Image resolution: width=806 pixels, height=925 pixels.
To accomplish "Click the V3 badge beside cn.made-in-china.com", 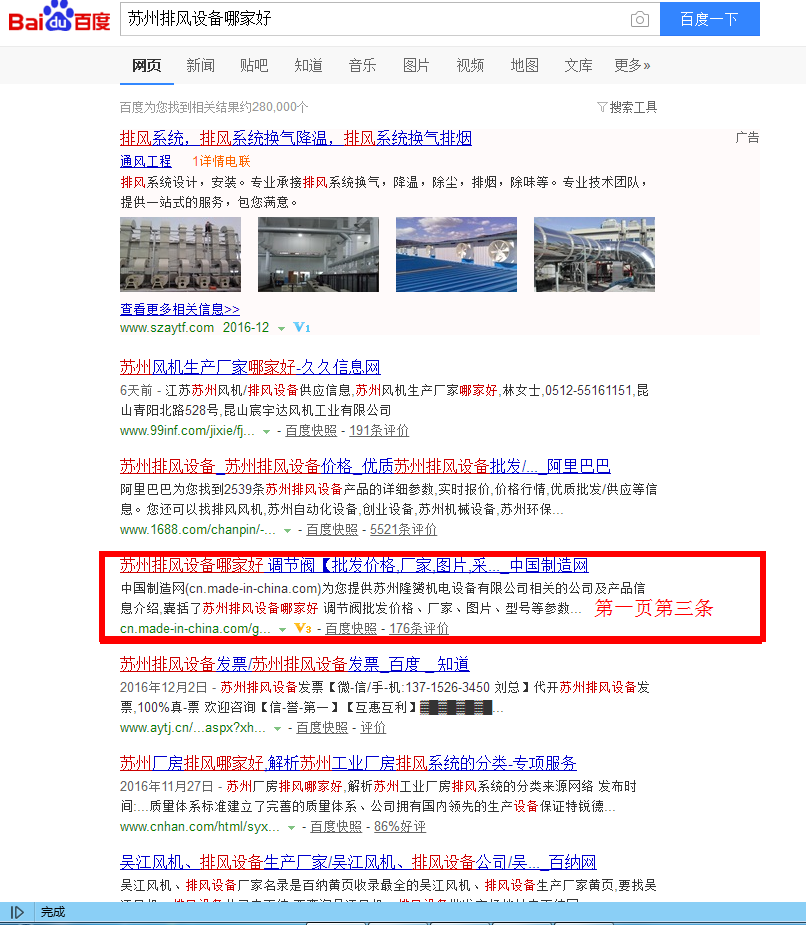I will (303, 628).
